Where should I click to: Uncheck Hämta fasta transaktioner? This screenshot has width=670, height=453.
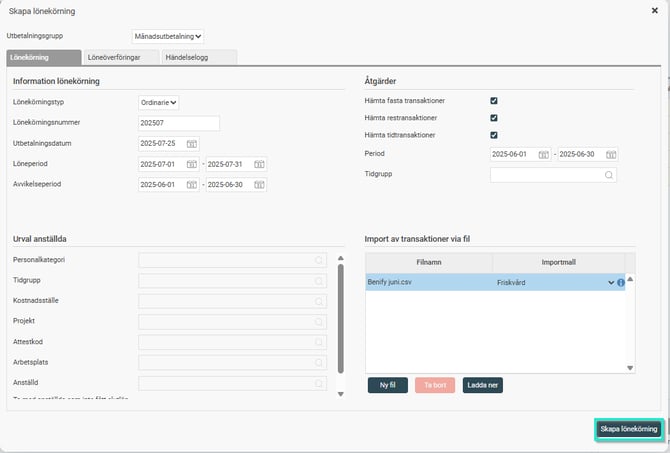(x=494, y=101)
